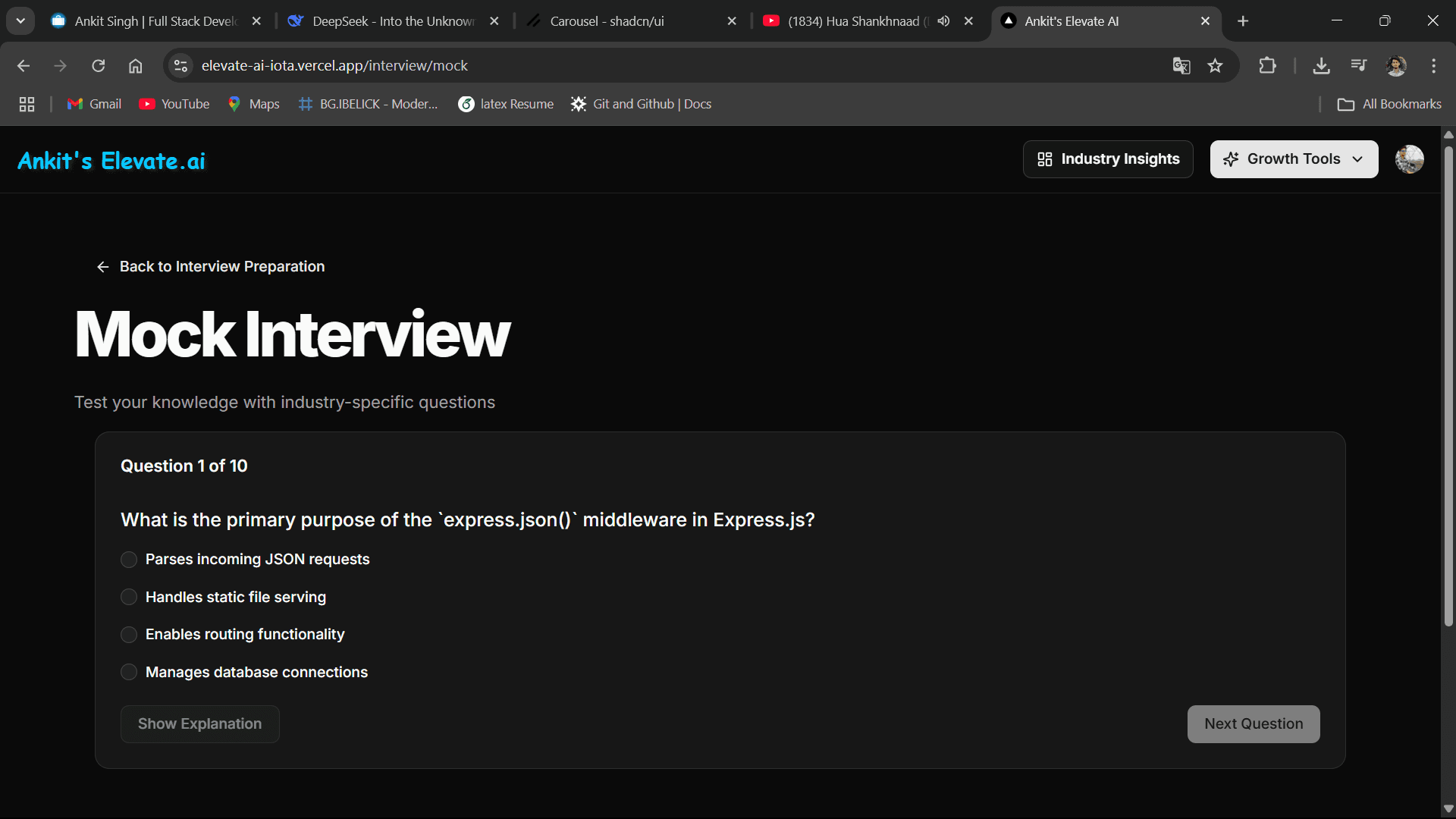The height and width of the screenshot is (819, 1456).
Task: Open the Chrome three-dot menu
Action: 1433,66
